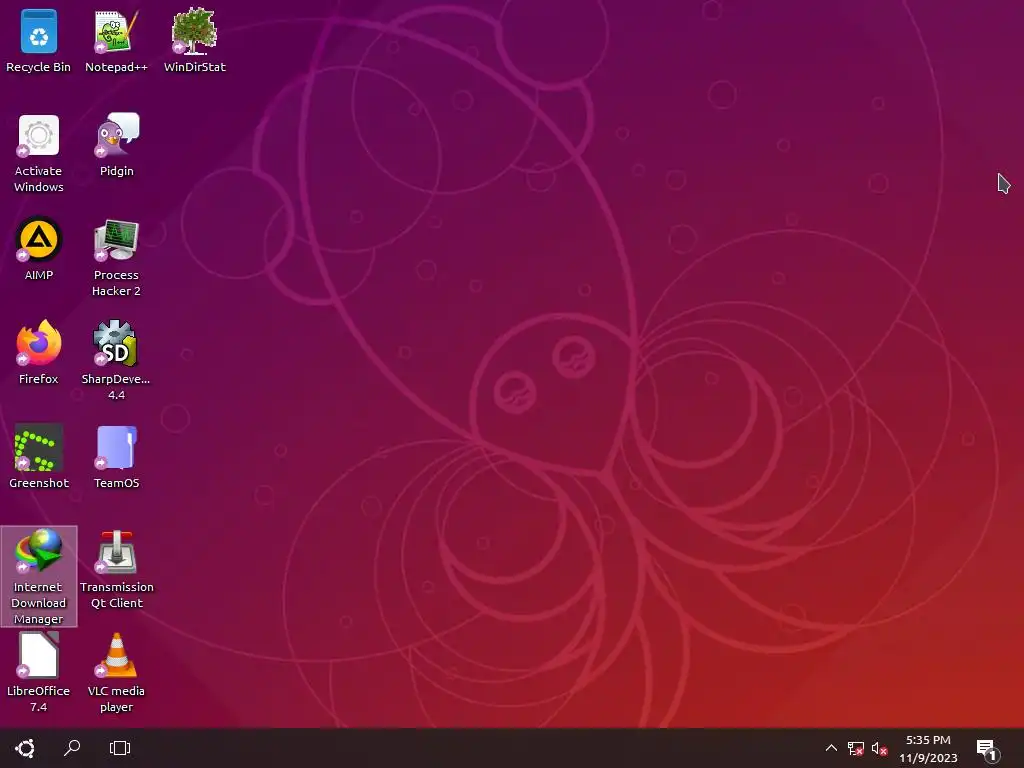This screenshot has height=768, width=1024.
Task: Open the Transmission Qt Client shortcut
Action: (x=116, y=569)
